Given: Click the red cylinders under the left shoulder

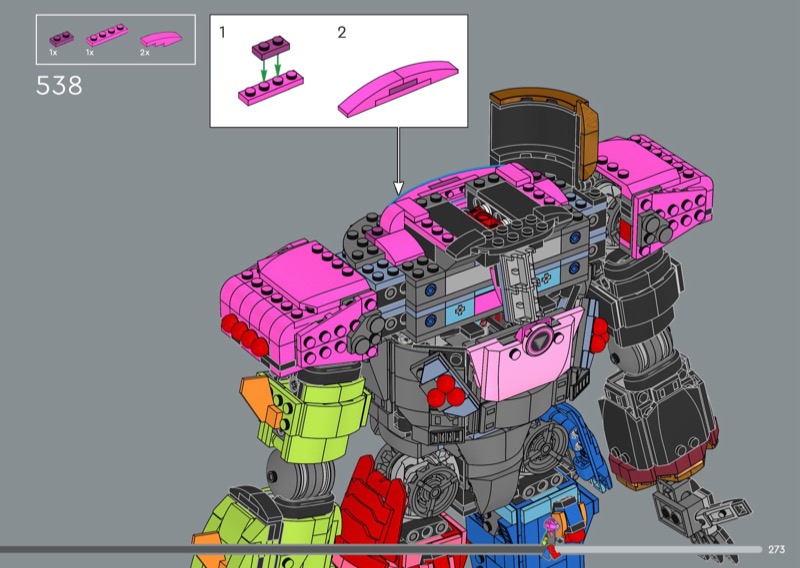Looking at the screenshot, I should pyautogui.click(x=247, y=337).
